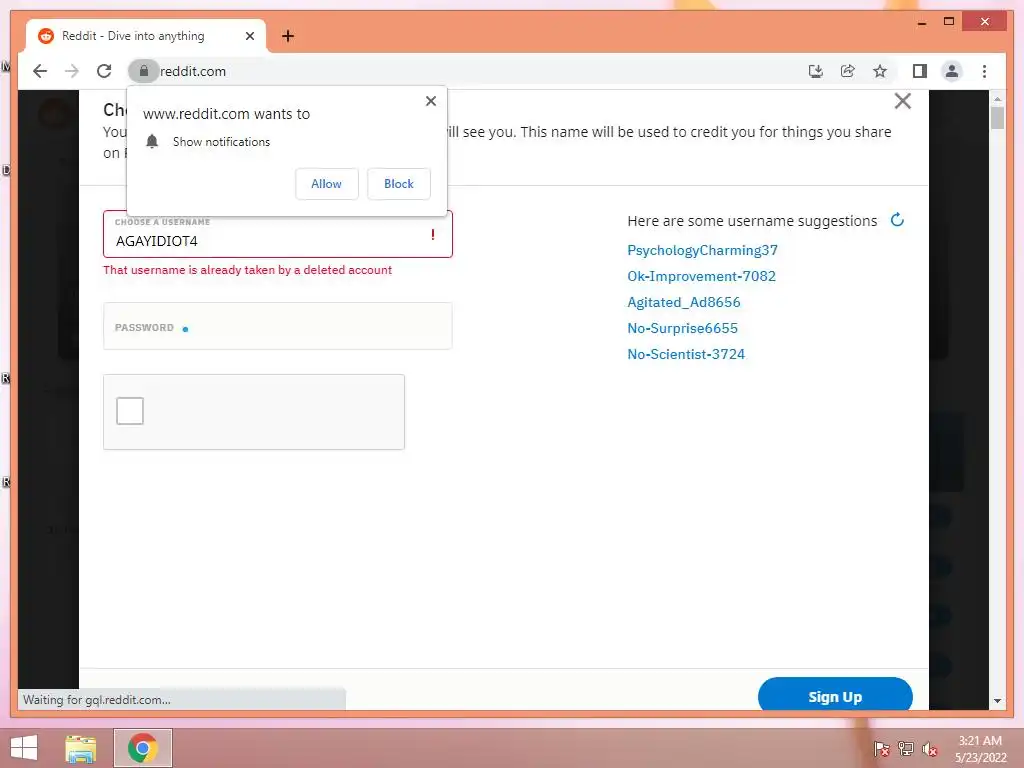The width and height of the screenshot is (1024, 768).
Task: Reload the reddit.com page
Action: pyautogui.click(x=104, y=71)
